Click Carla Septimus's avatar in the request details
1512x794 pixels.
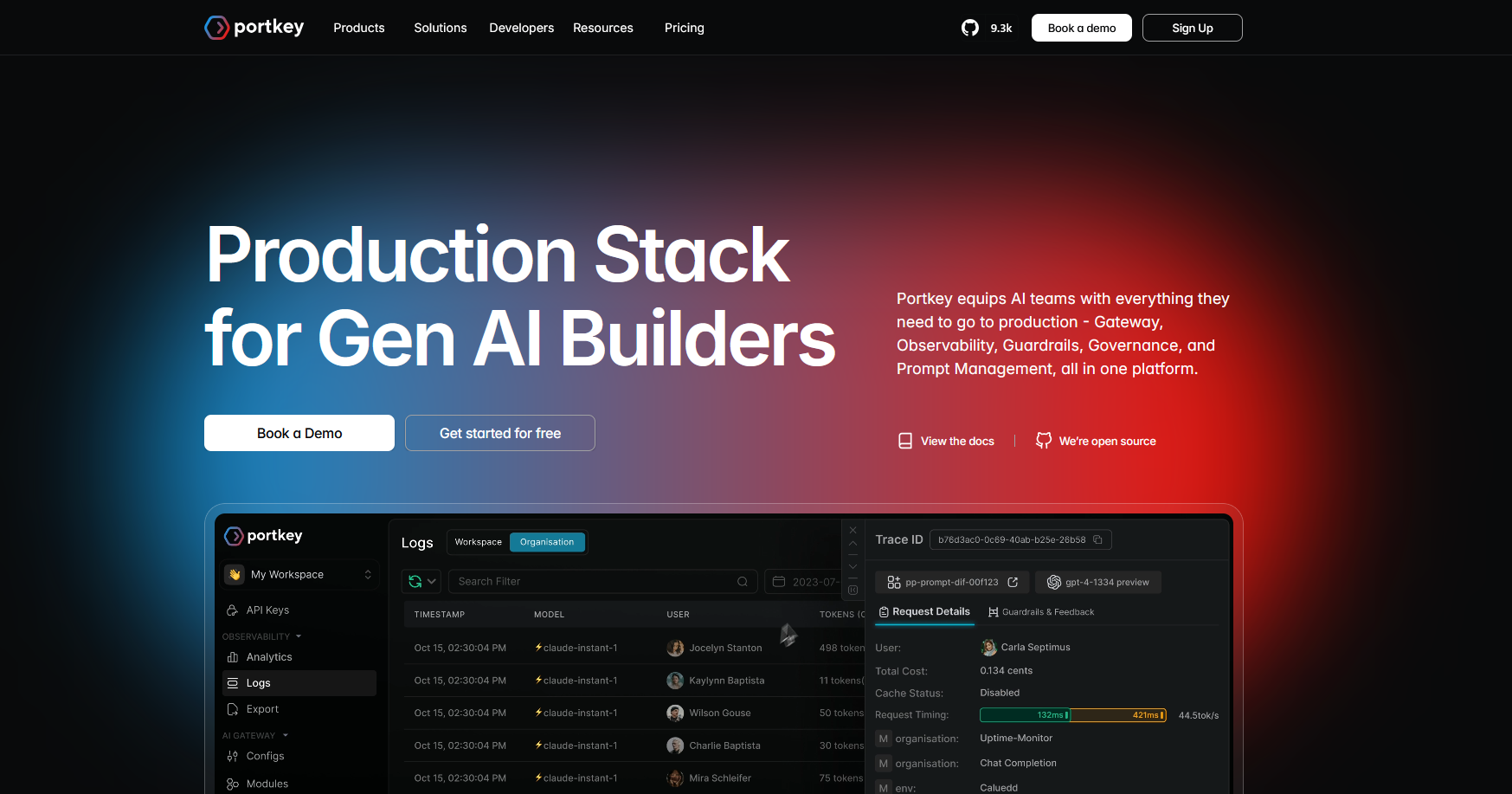tap(989, 647)
